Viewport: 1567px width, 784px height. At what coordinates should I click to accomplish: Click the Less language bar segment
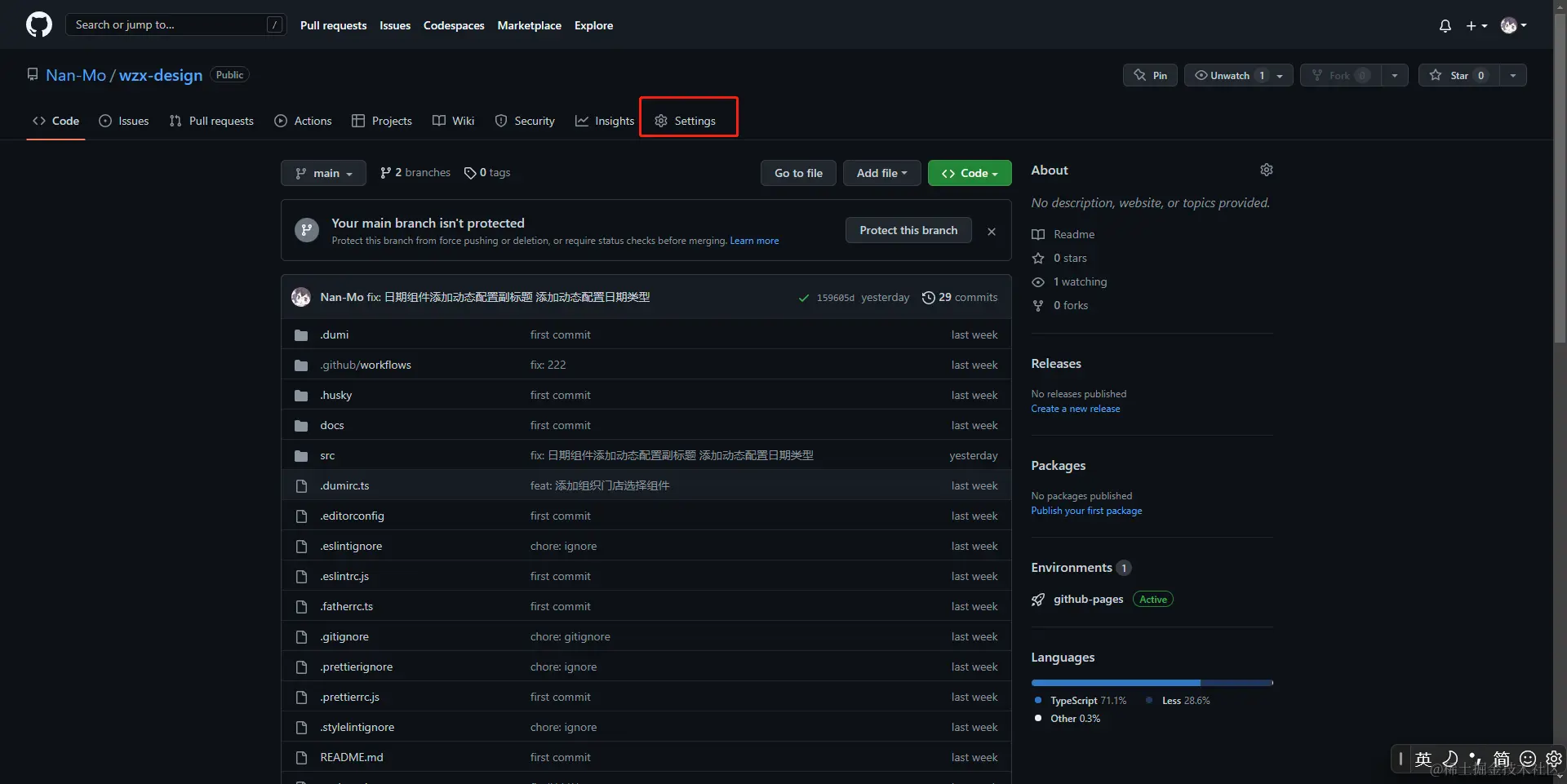(1236, 683)
